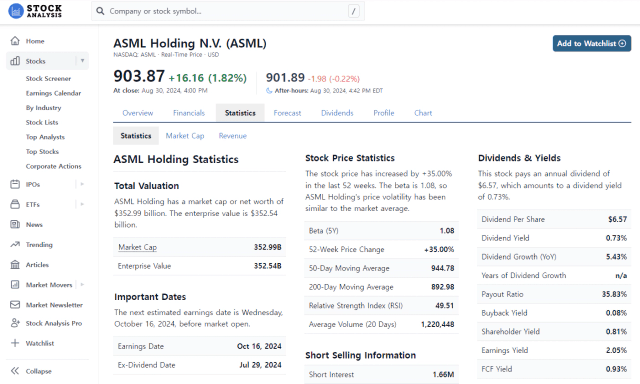Click the IPOs calendar icon
640x384 pixels.
[x=15, y=184]
